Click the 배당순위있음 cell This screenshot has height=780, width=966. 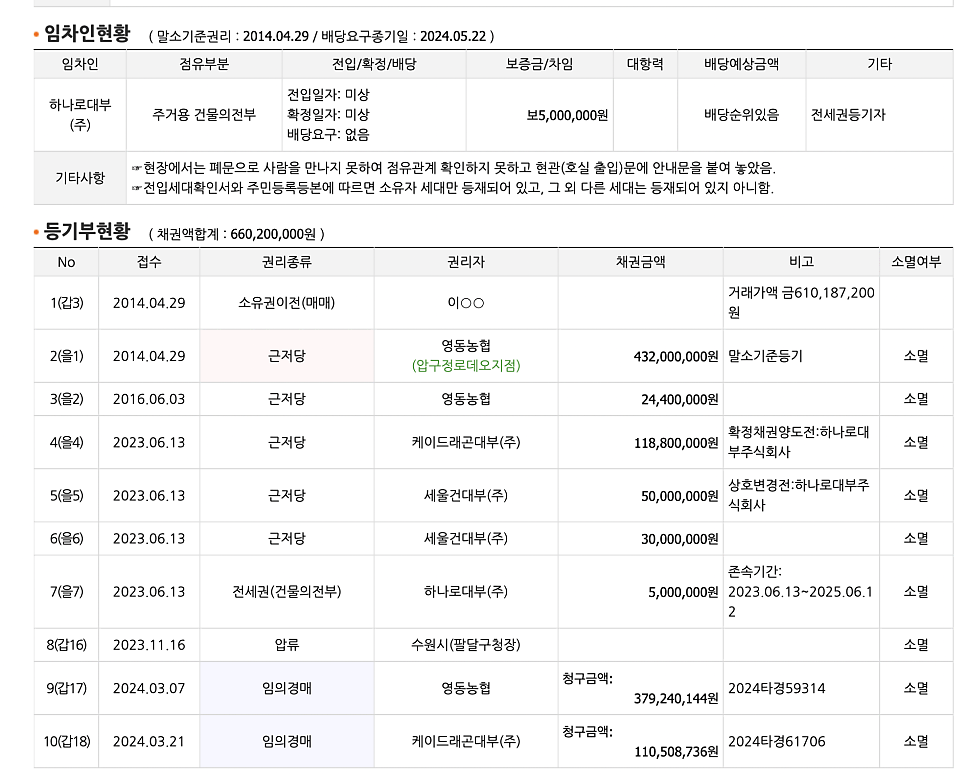click(x=741, y=115)
